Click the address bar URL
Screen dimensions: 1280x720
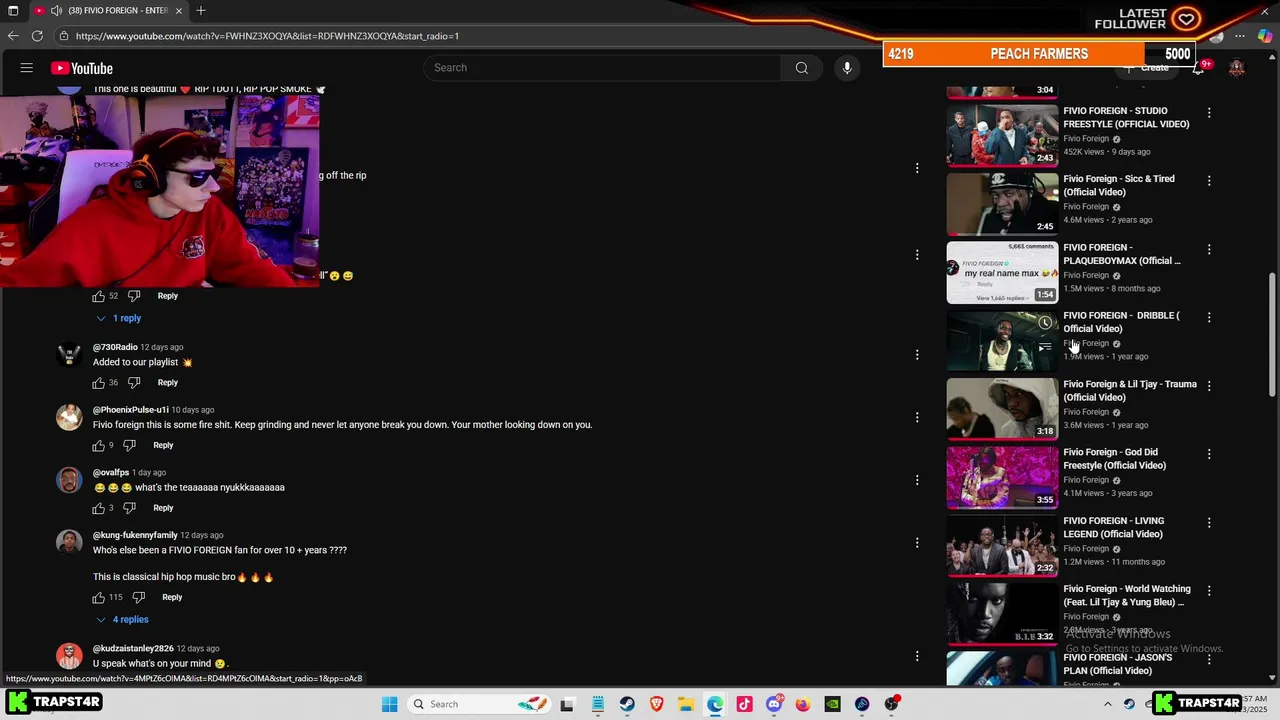[267, 36]
